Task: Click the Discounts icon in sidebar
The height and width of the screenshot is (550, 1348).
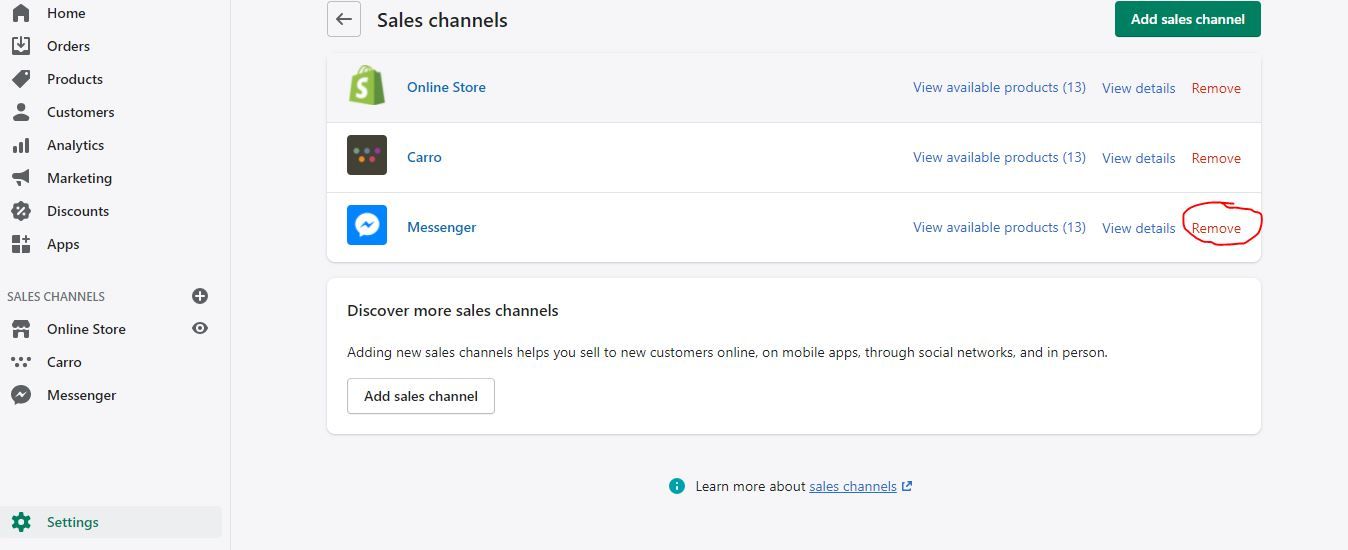Action: [x=21, y=211]
